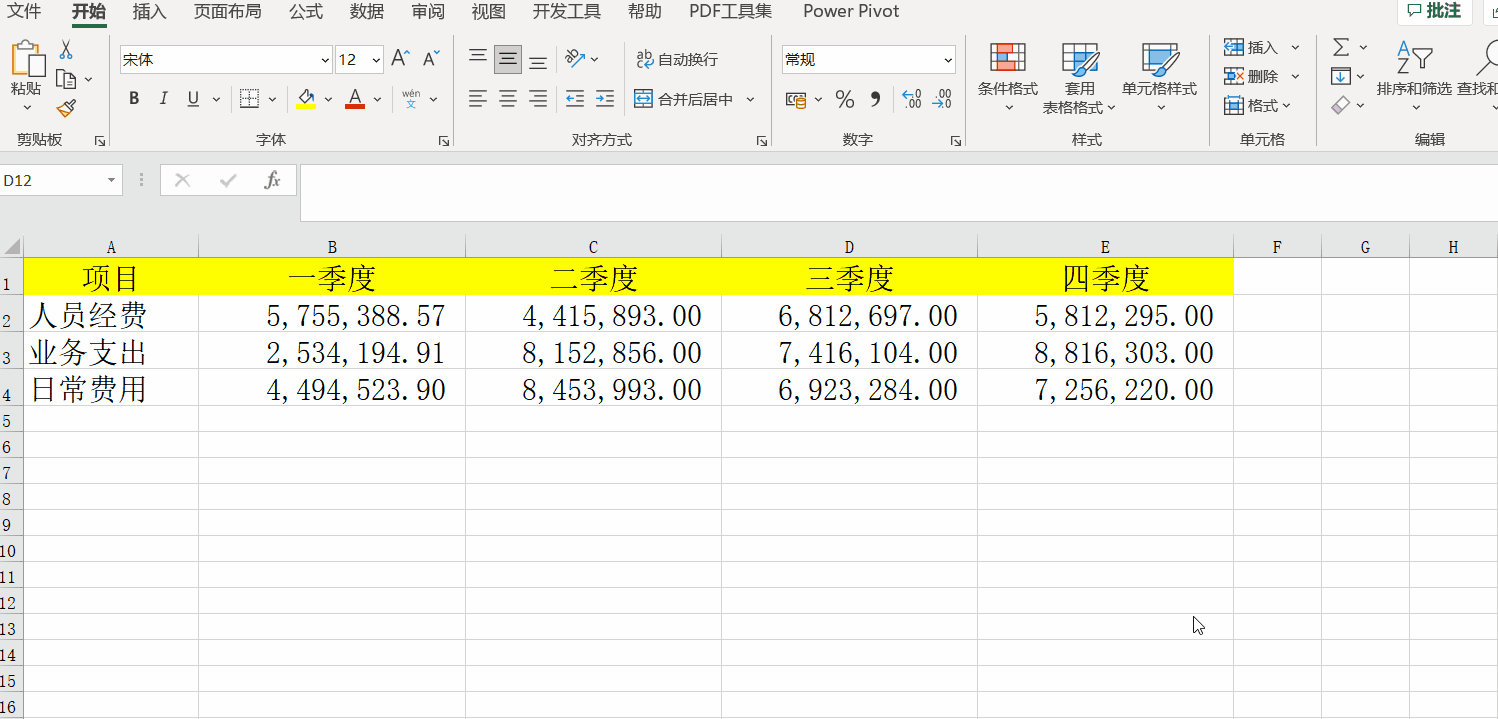Click the Clear eraser icon

pyautogui.click(x=1340, y=105)
